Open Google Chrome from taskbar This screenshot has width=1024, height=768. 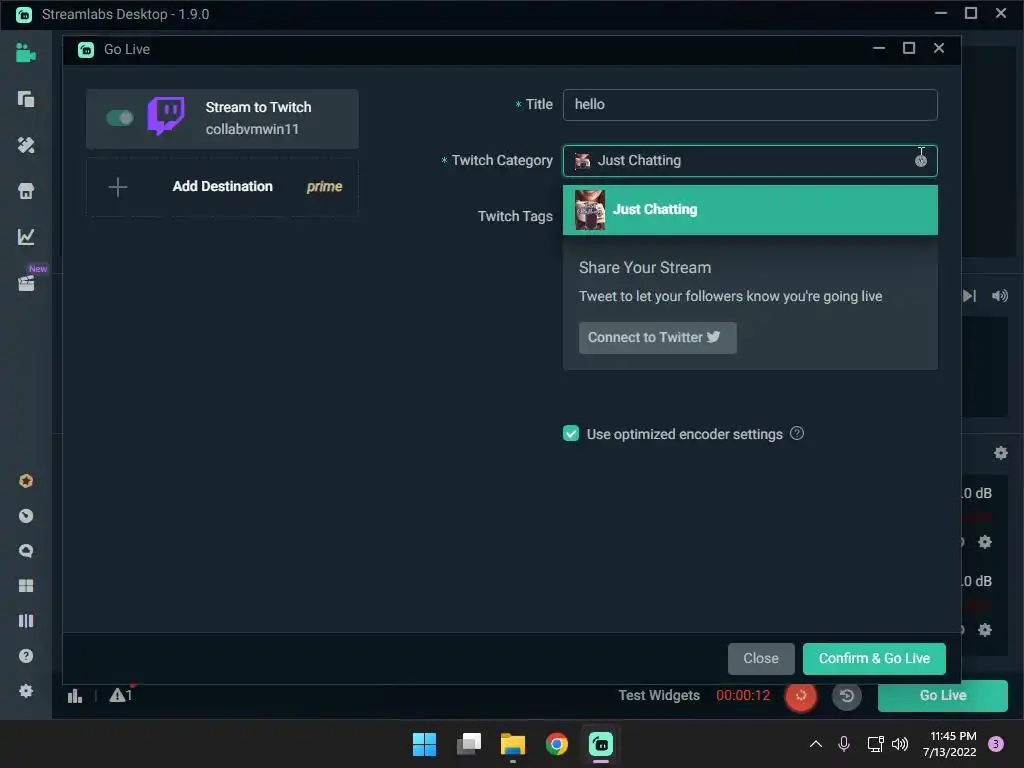pyautogui.click(x=557, y=744)
